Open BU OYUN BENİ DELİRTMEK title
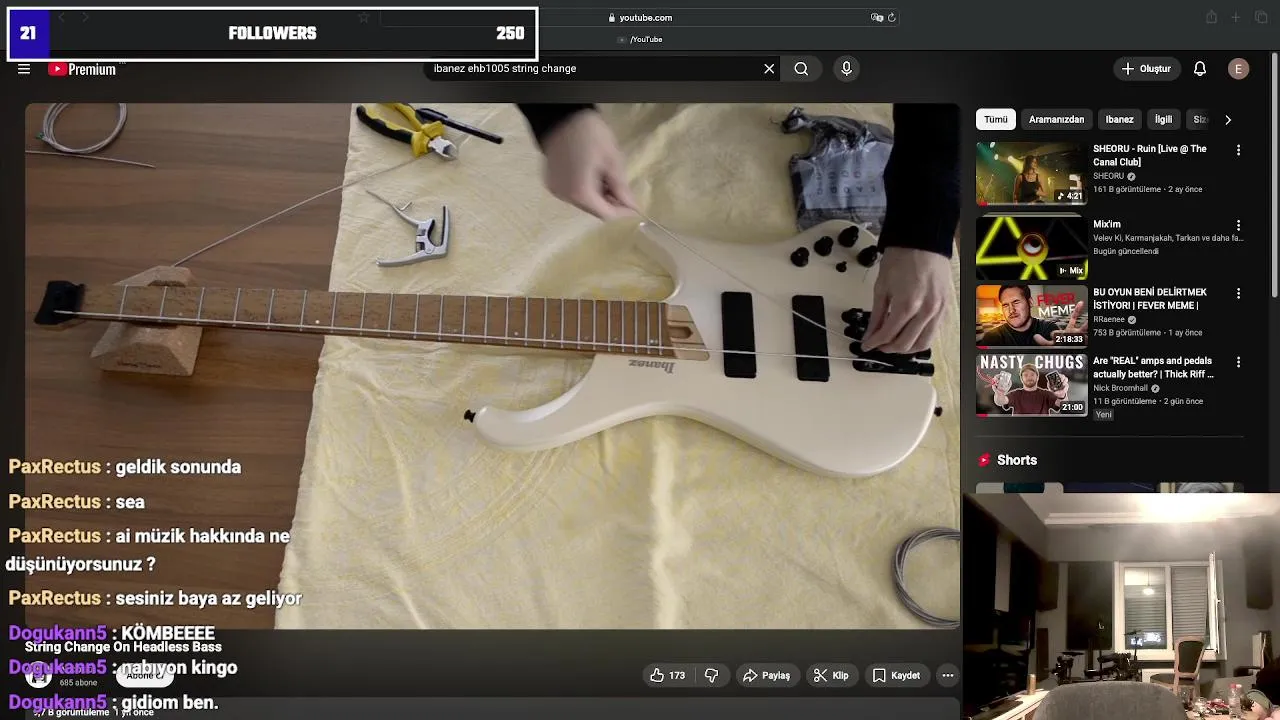1280x720 pixels. (1150, 298)
